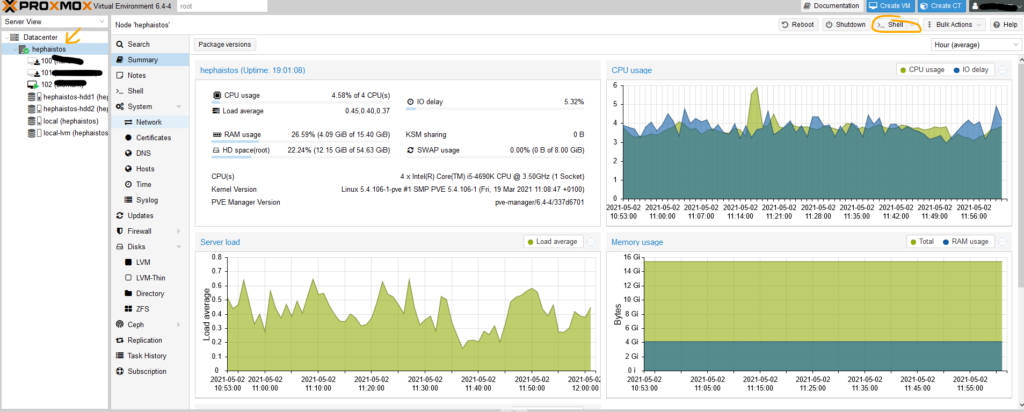
Task: Click the CPU usage progress bar
Action: tap(301, 103)
